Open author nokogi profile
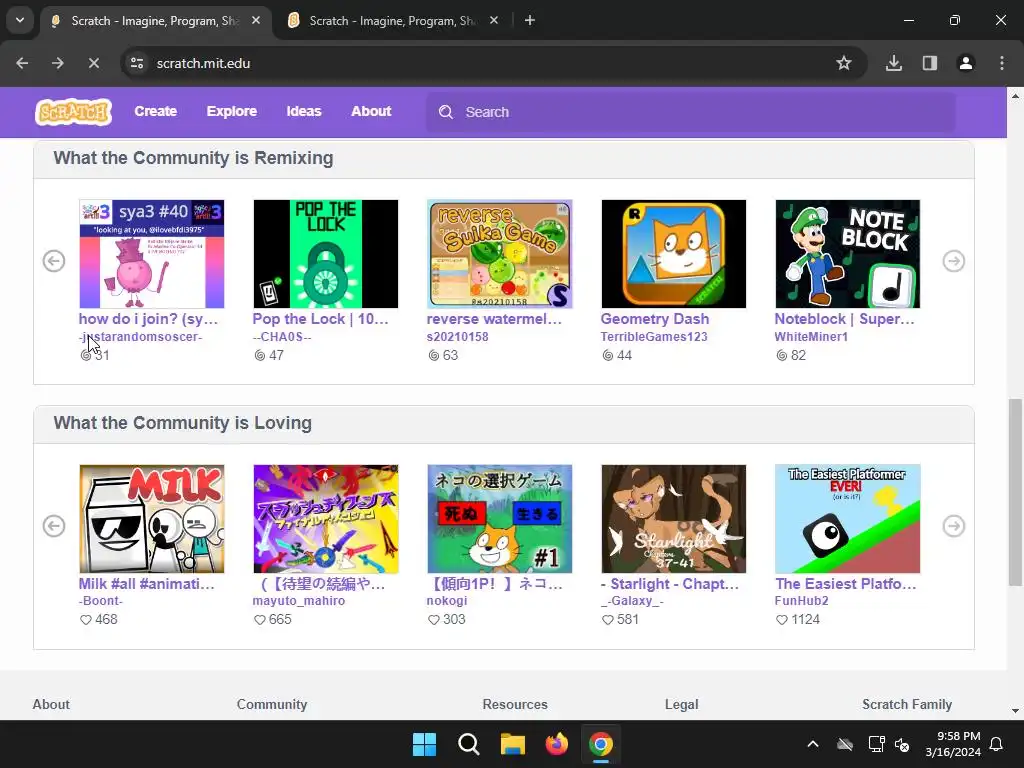1024x768 pixels. click(x=447, y=601)
